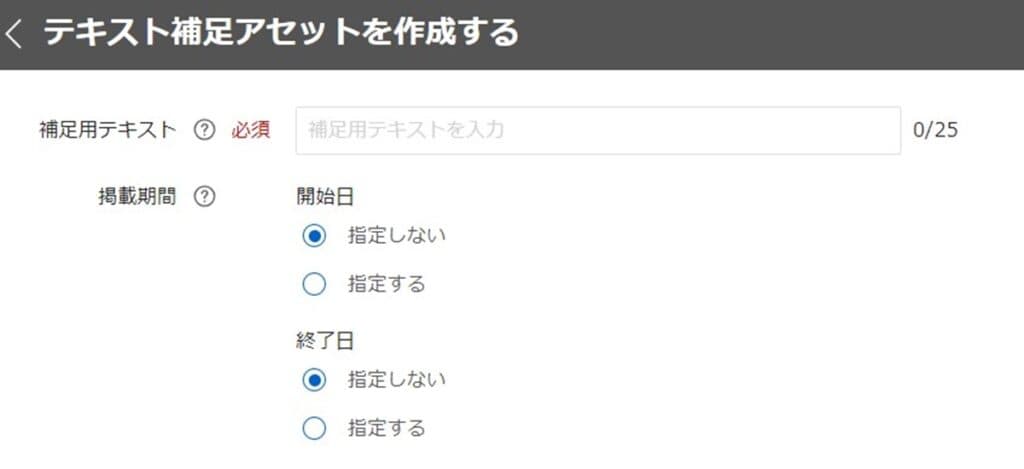The height and width of the screenshot is (469, 1024).
Task: Click the 指定する text under 開始日
Action: click(x=387, y=283)
